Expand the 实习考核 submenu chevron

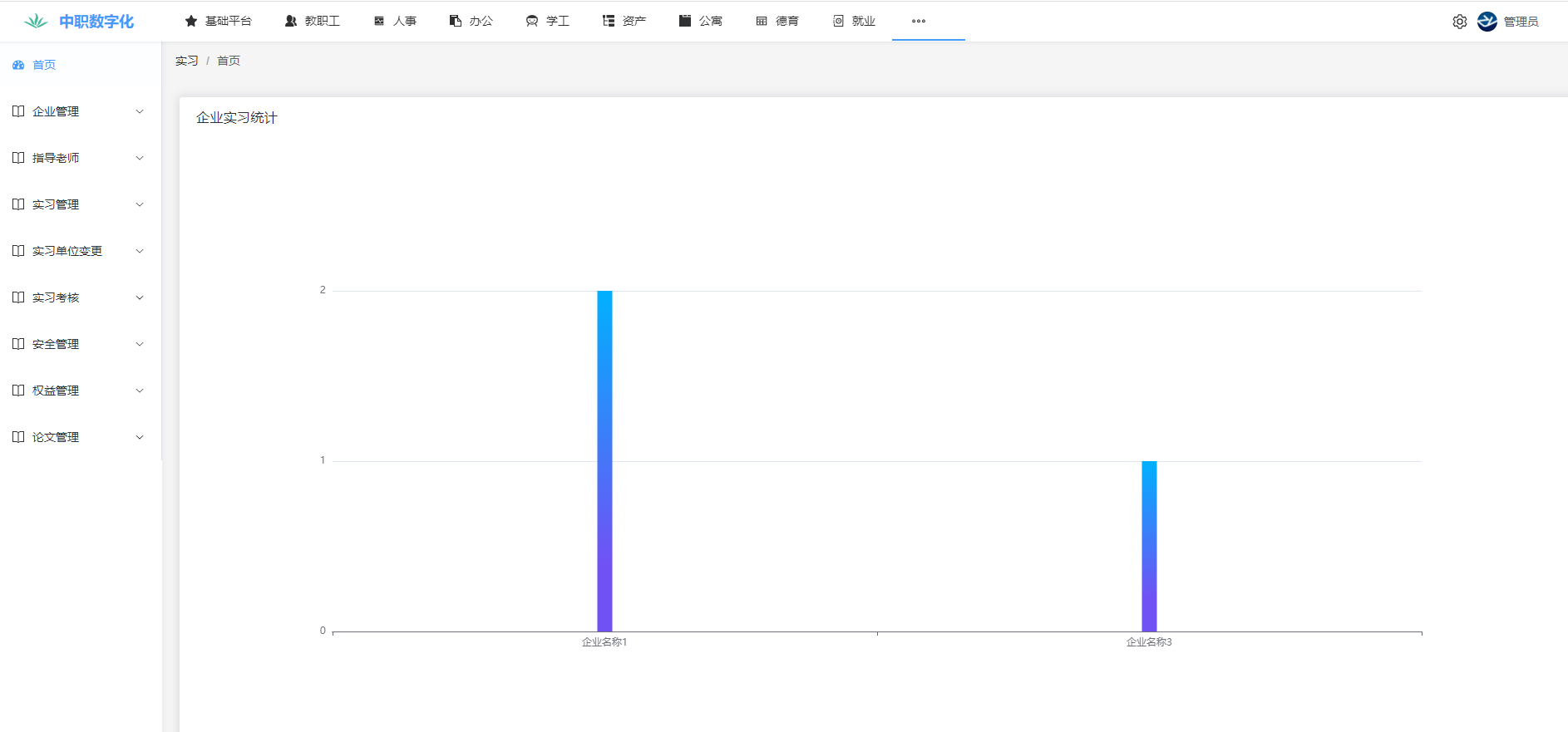[140, 297]
